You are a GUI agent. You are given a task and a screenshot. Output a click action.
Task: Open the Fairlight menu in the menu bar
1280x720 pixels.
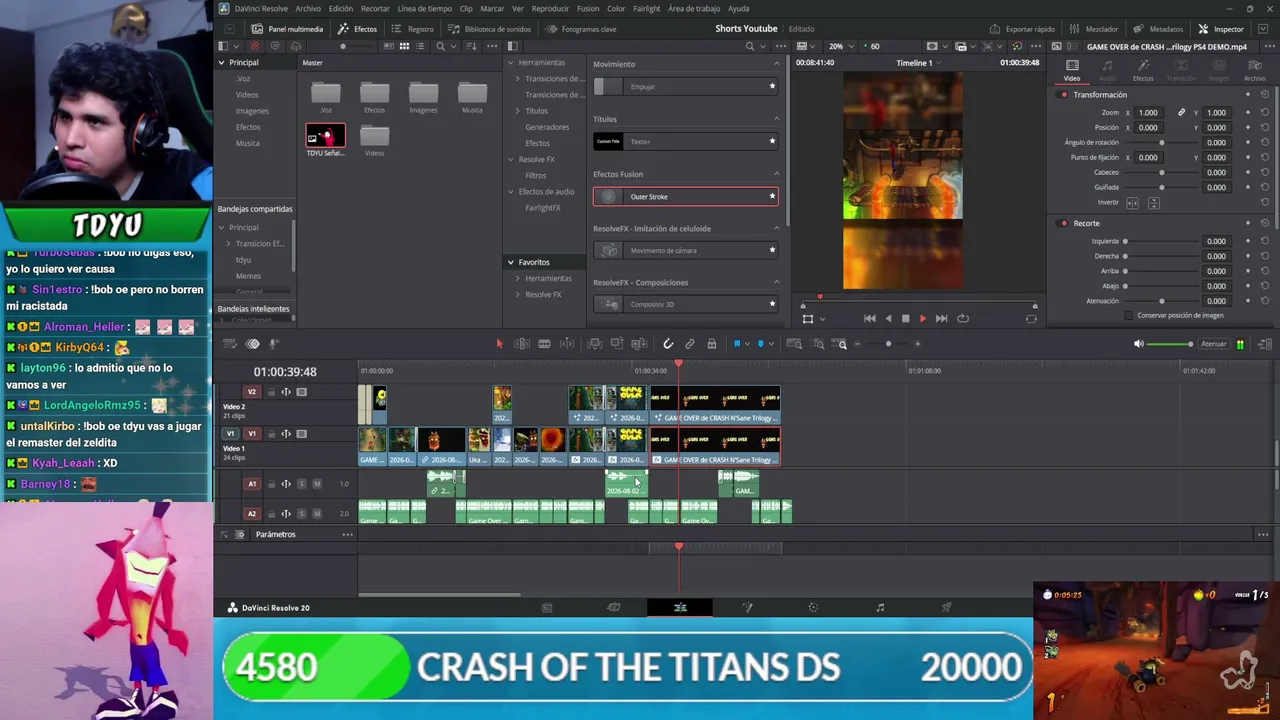[647, 8]
